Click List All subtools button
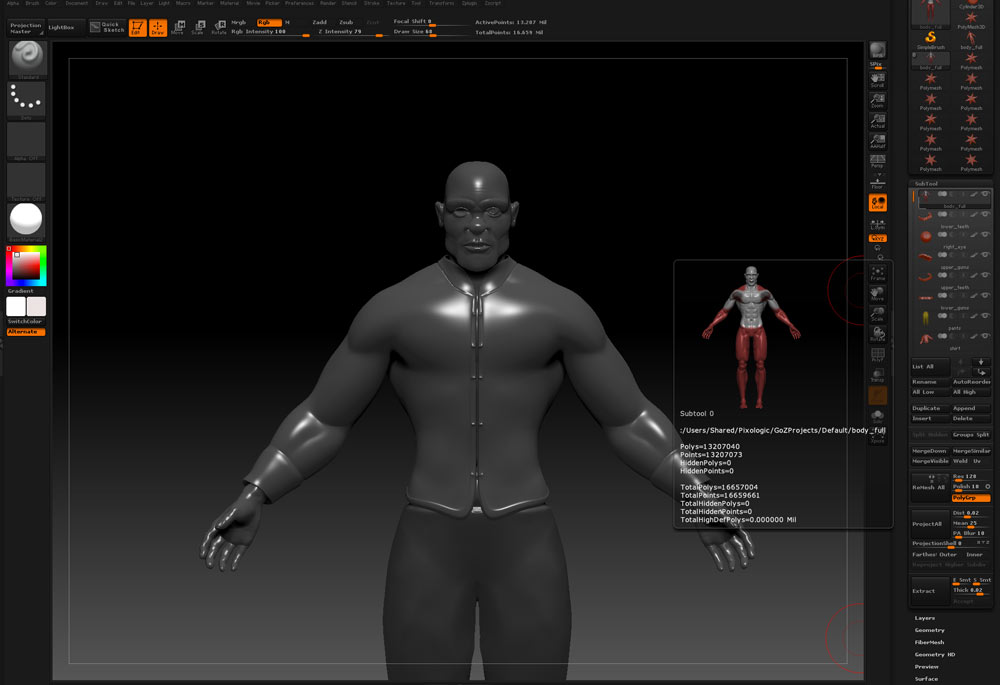 click(x=929, y=367)
